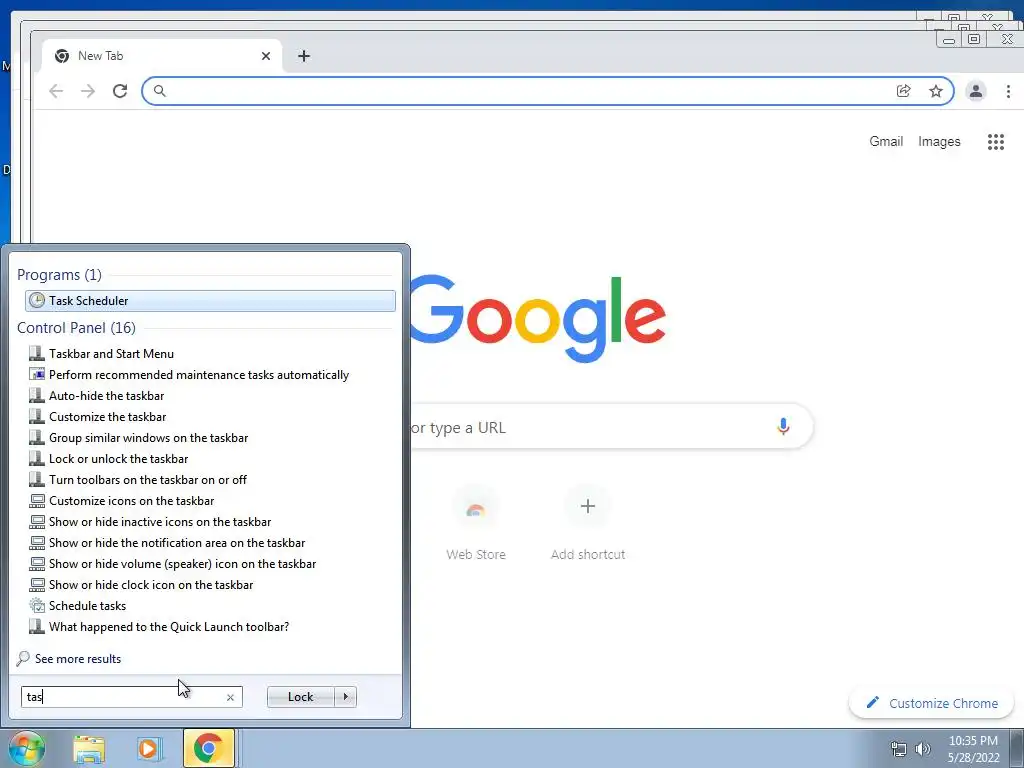
Task: Click the Windows Start orb
Action: tap(26, 748)
